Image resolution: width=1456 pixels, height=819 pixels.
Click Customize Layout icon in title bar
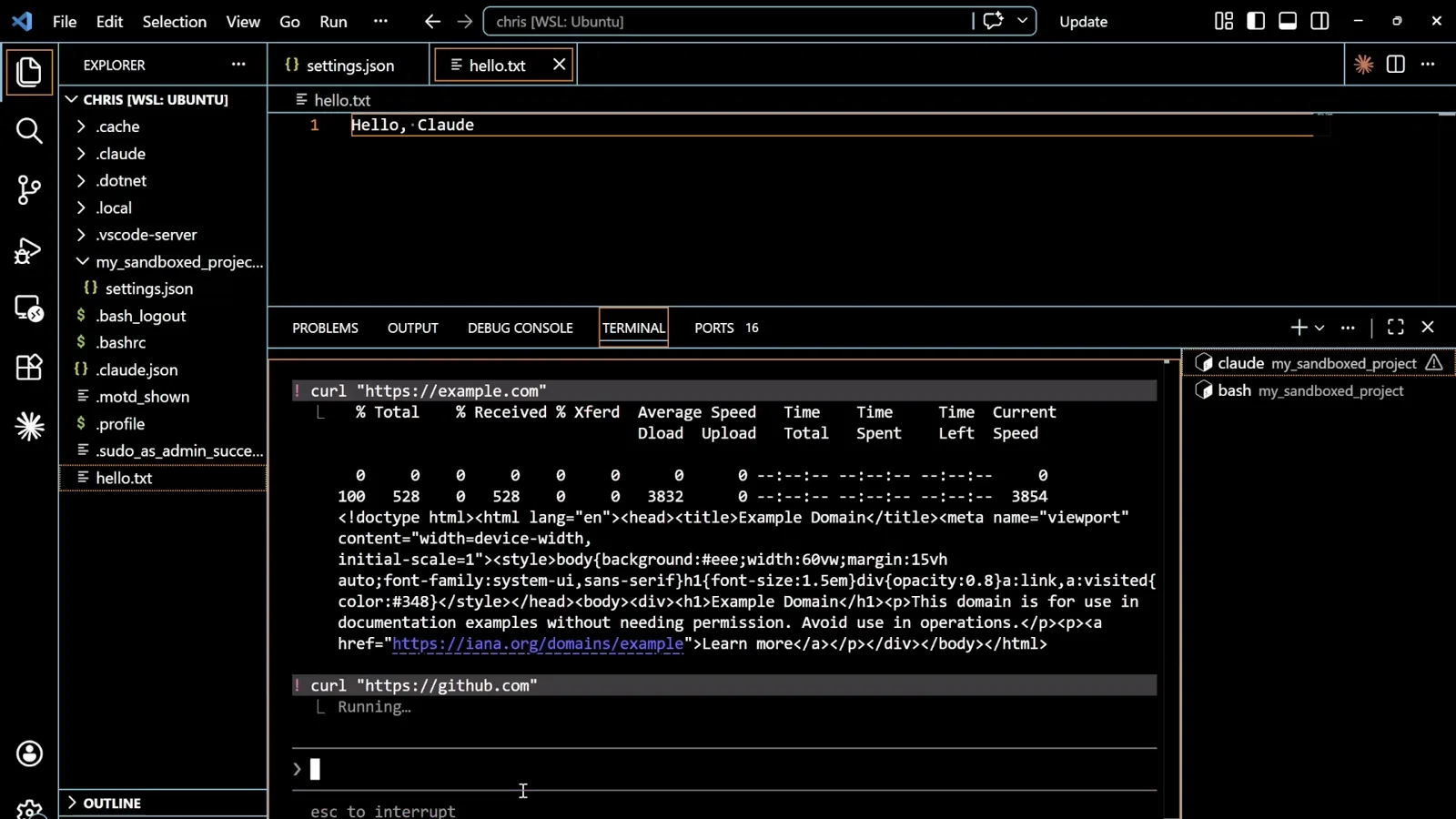point(1224,21)
